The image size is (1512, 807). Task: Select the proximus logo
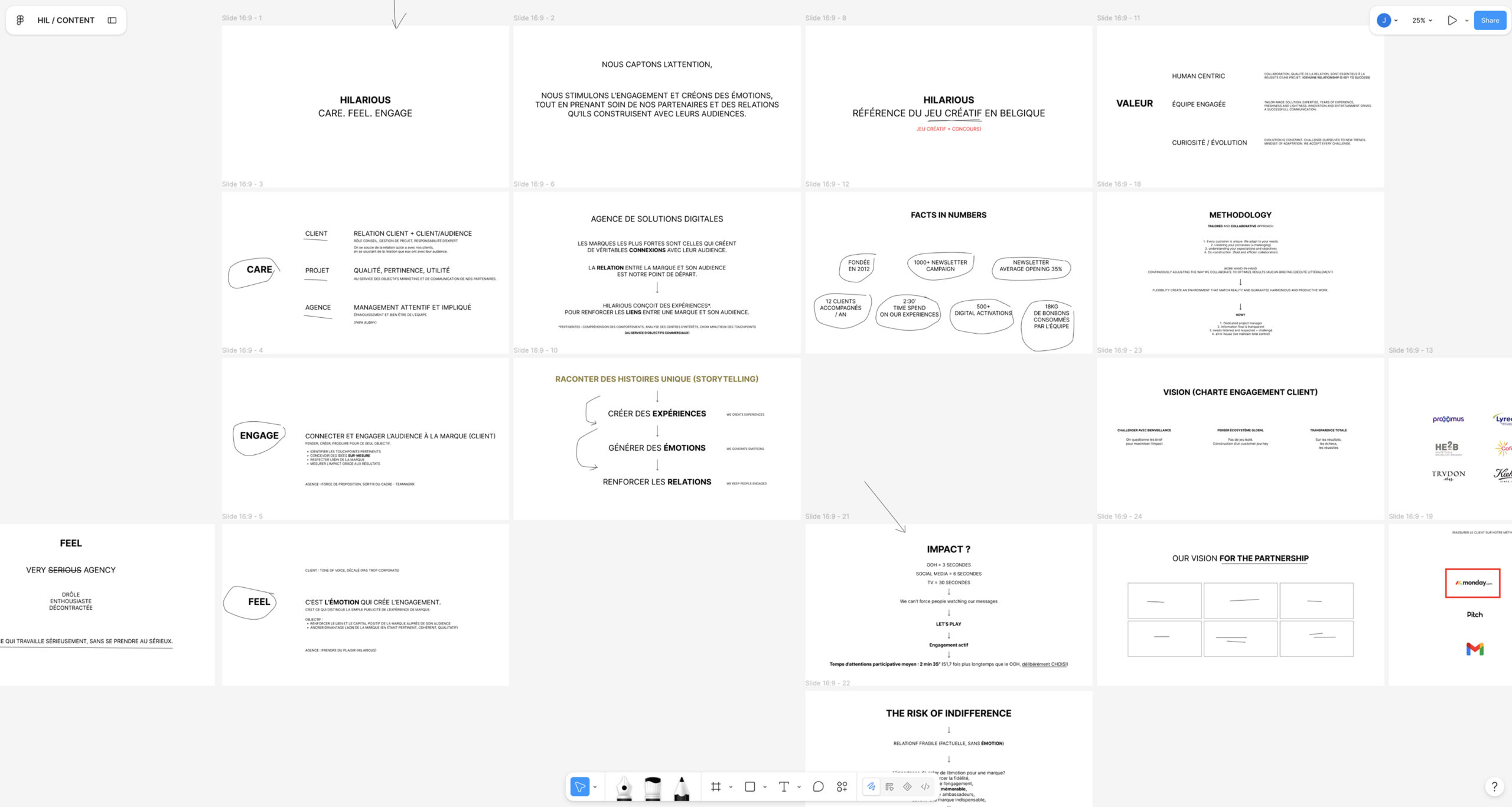1448,419
